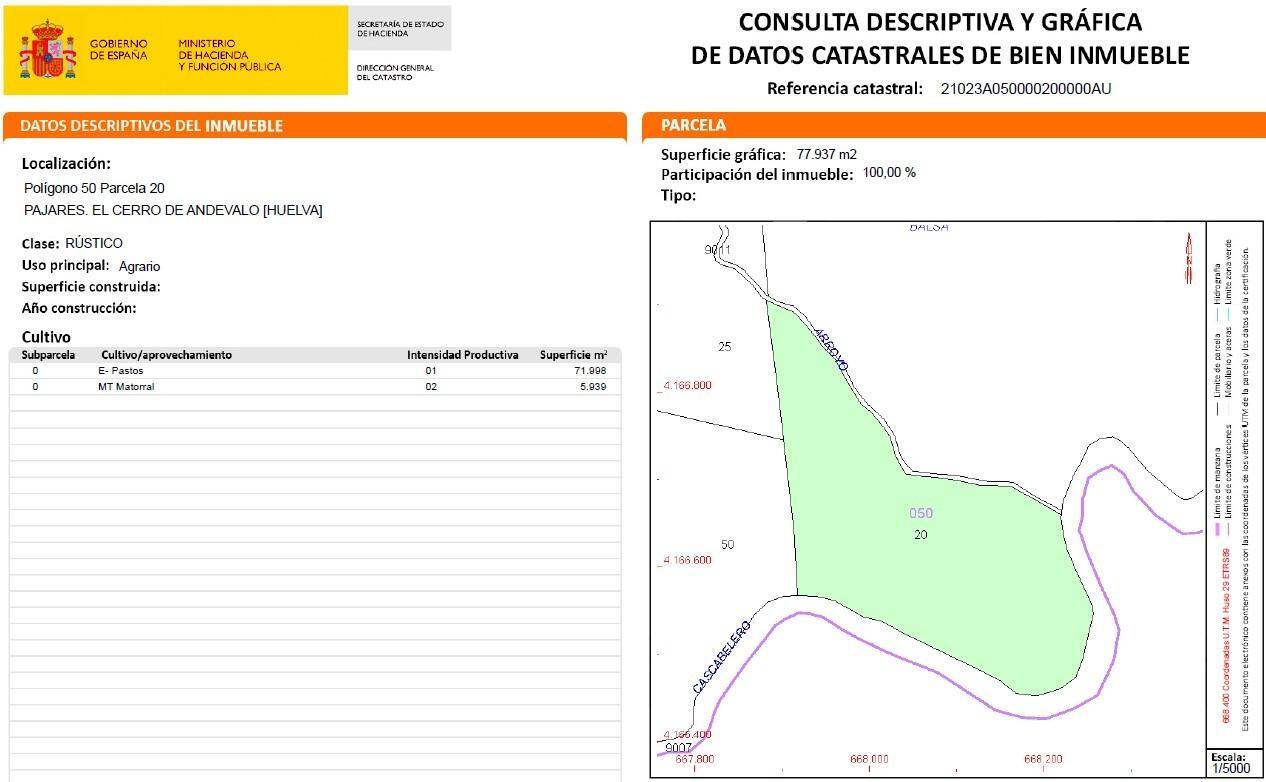The width and height of the screenshot is (1266, 782).
Task: Click the 'Subparcela' column header
Action: 49,355
